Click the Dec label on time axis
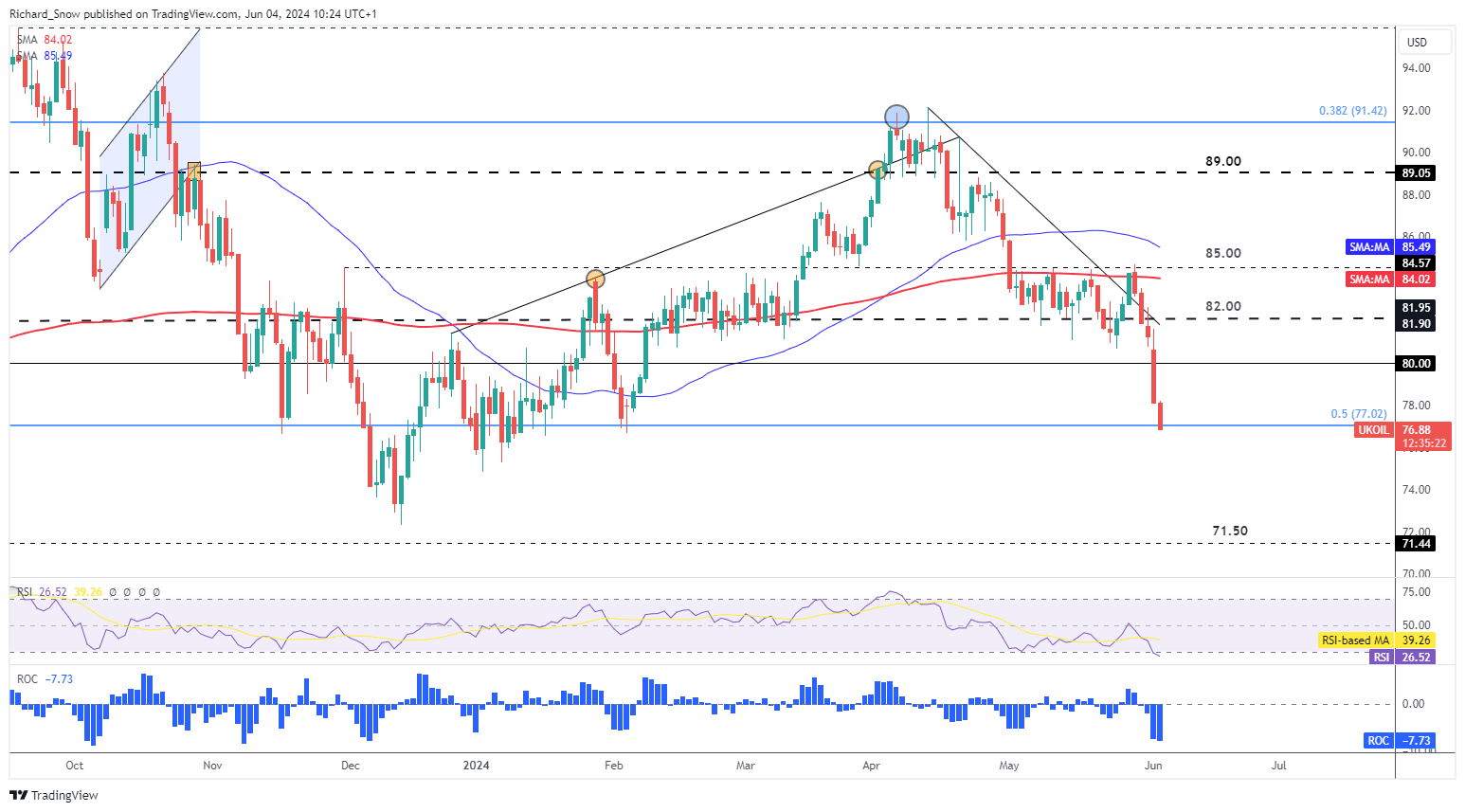 [x=351, y=766]
